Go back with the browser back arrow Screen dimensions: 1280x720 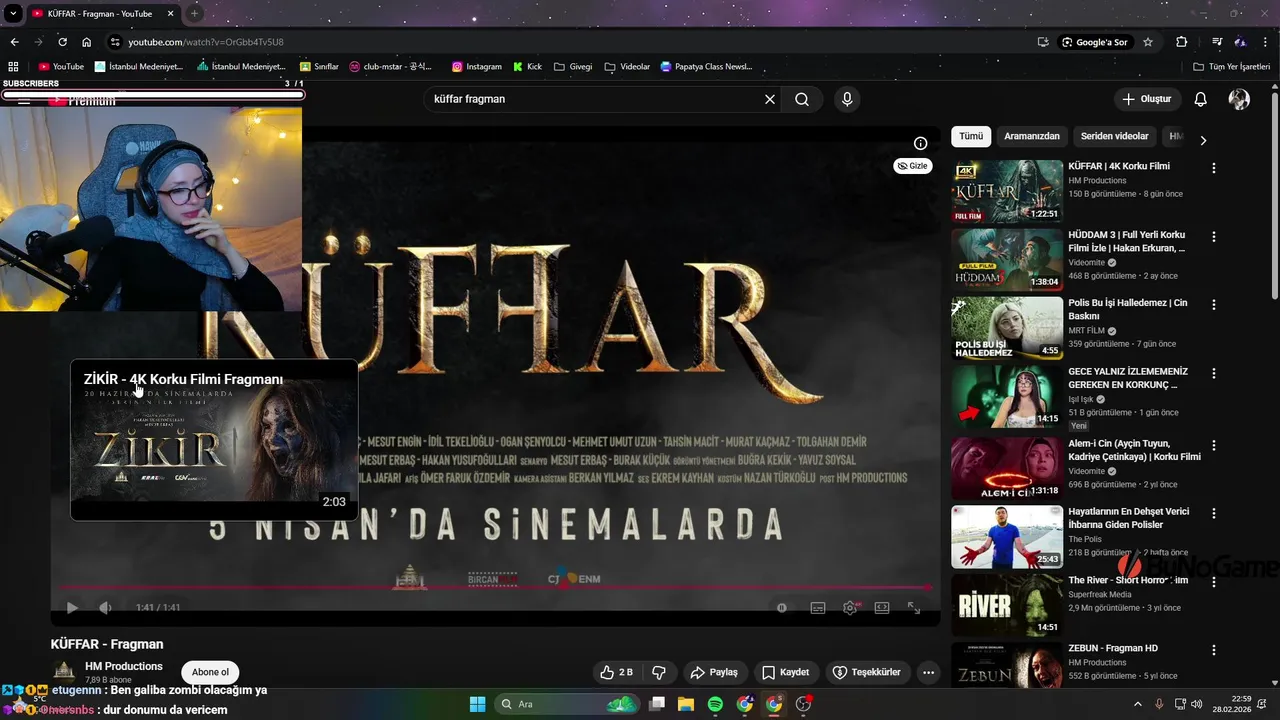click(14, 42)
